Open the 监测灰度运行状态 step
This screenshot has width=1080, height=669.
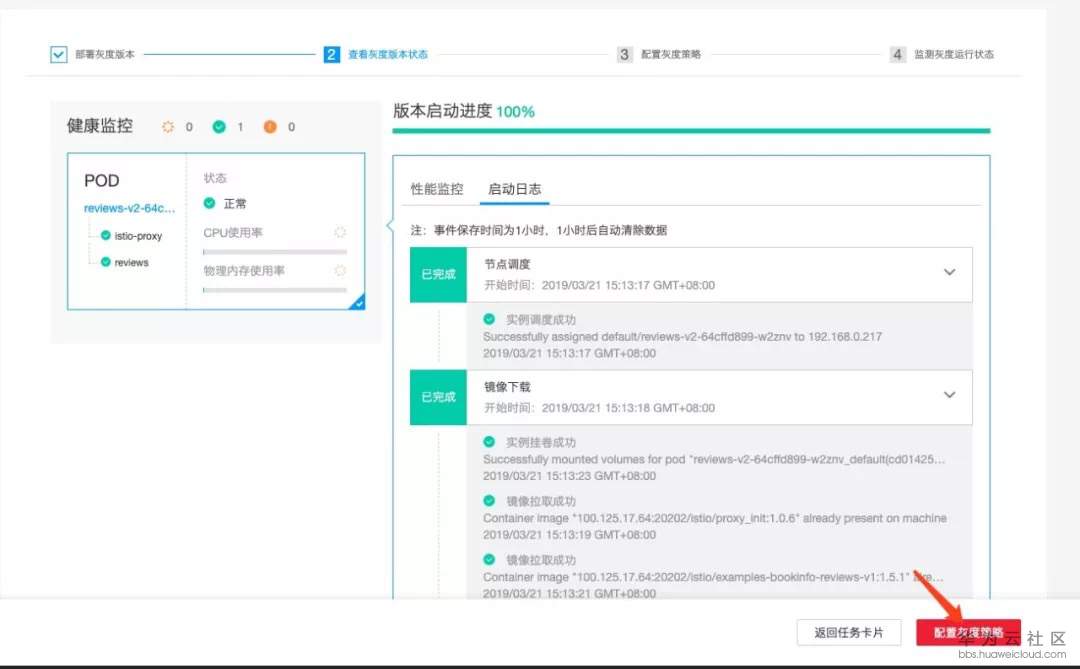[954, 54]
